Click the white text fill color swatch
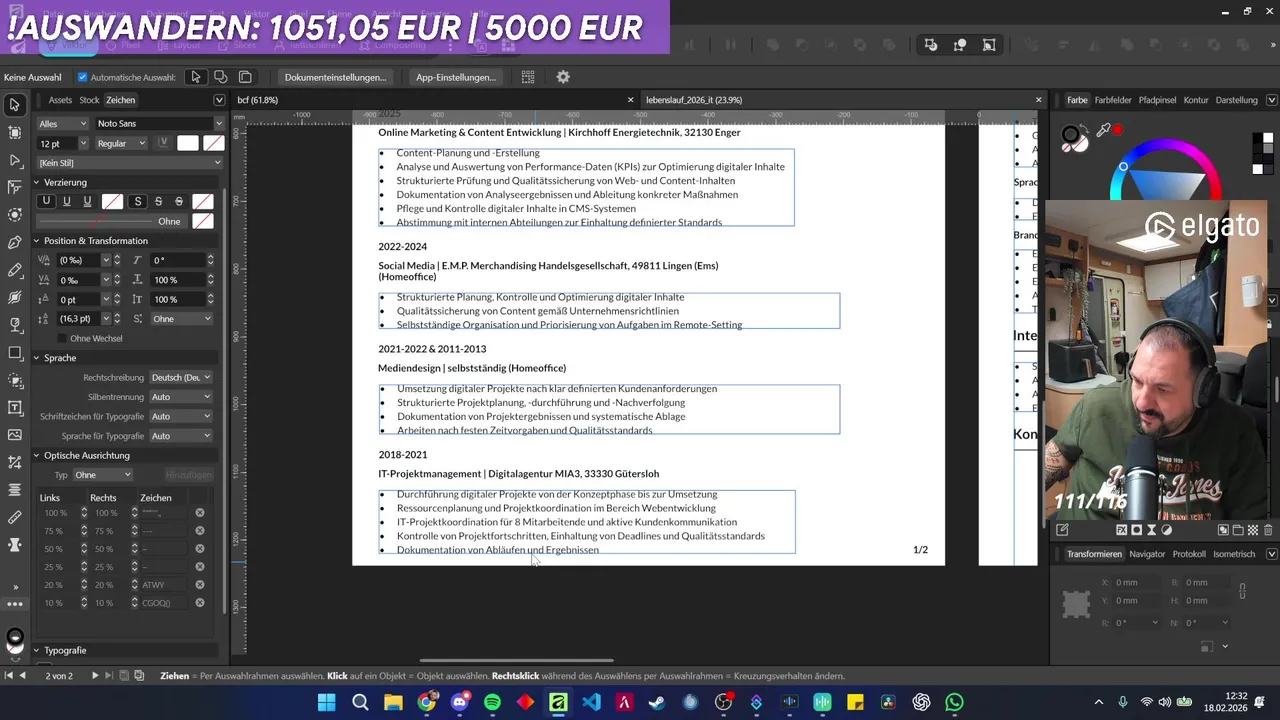Viewport: 1280px width, 720px height. pos(188,143)
